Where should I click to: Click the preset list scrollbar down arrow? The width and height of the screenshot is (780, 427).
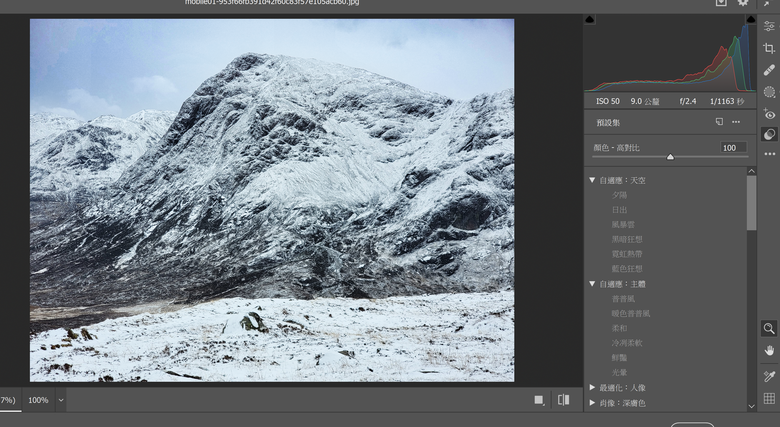click(x=751, y=406)
